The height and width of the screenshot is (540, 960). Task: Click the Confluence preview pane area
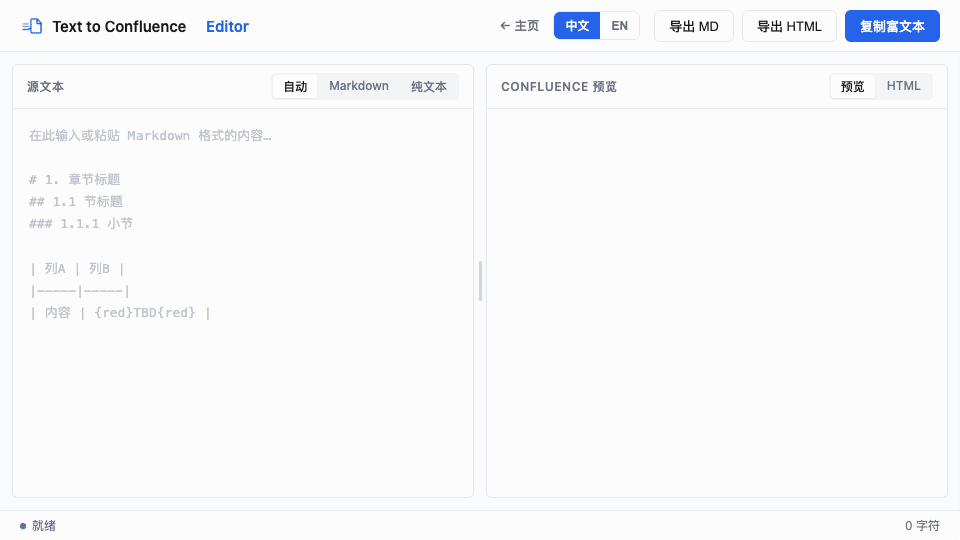coord(717,303)
